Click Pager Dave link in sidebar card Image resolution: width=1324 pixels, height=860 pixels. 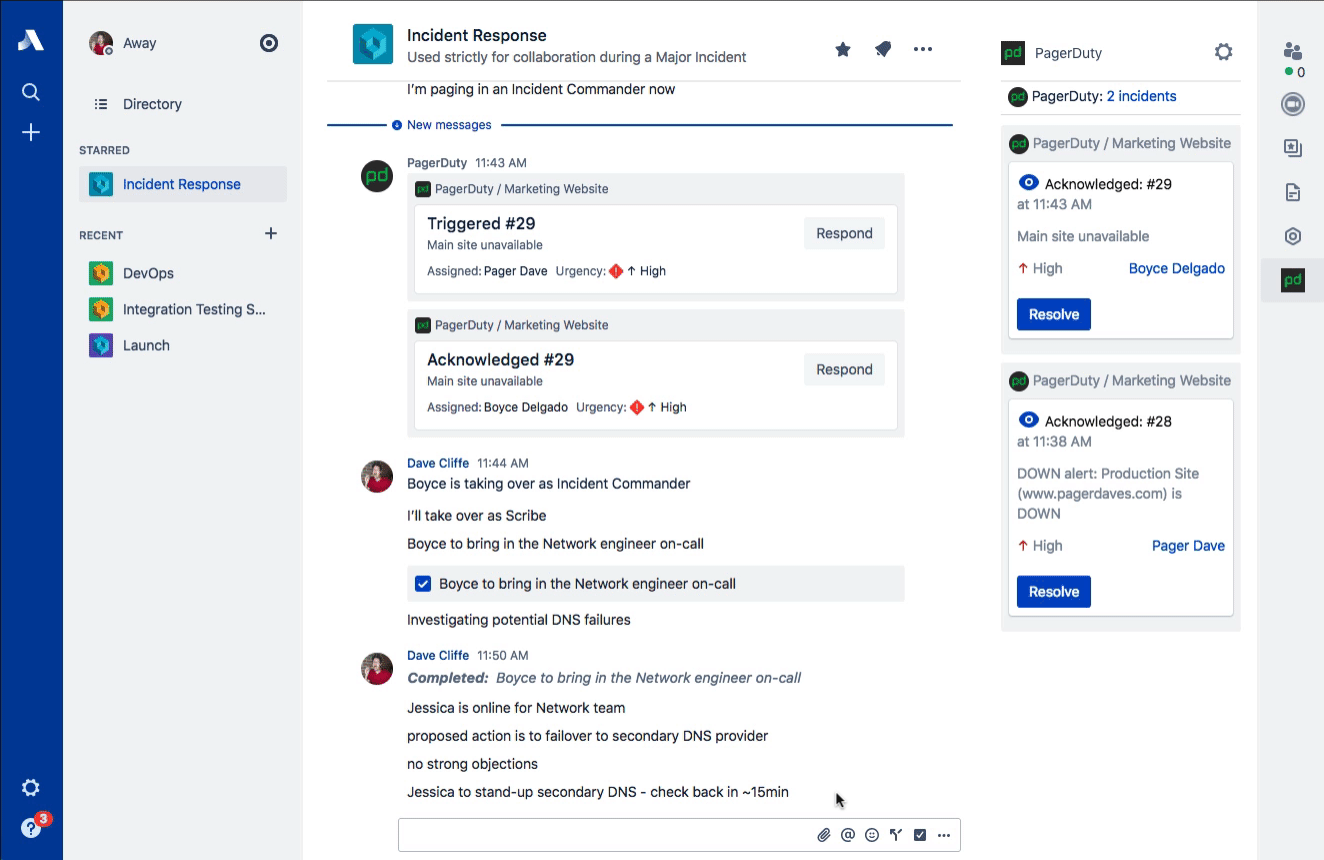point(1188,545)
